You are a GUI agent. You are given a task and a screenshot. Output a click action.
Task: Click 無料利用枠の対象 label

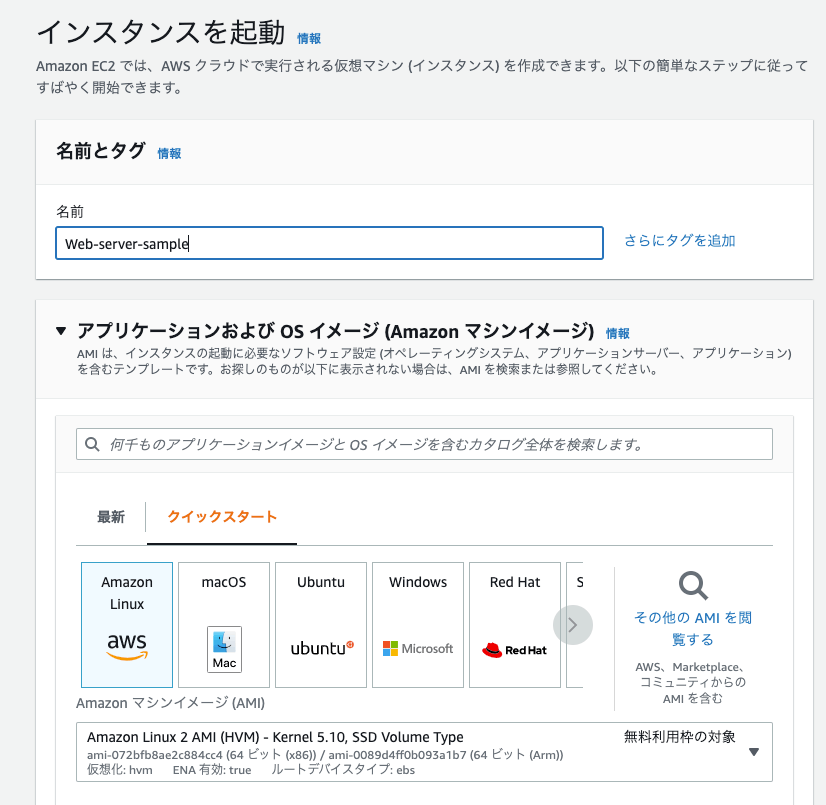coord(680,737)
